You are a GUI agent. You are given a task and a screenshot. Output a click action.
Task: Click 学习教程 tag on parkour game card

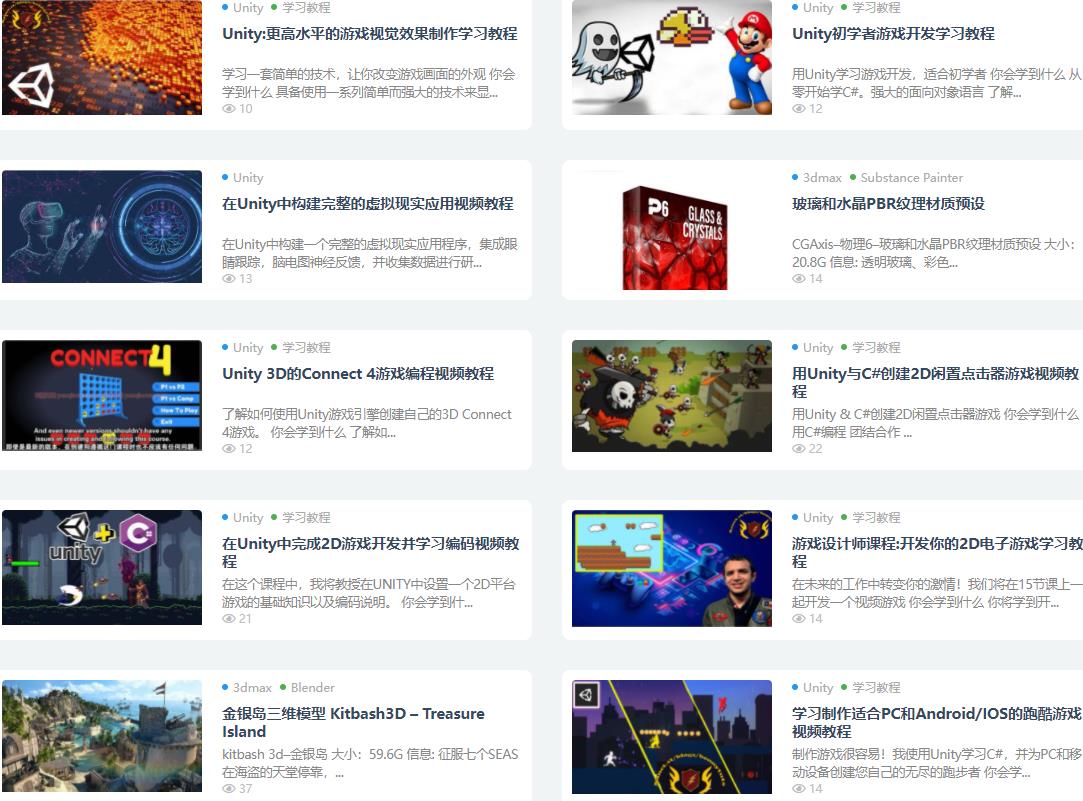[876, 687]
